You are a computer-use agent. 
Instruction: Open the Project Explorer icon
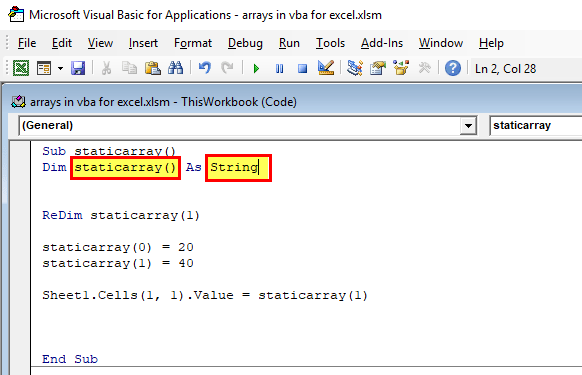(x=355, y=68)
